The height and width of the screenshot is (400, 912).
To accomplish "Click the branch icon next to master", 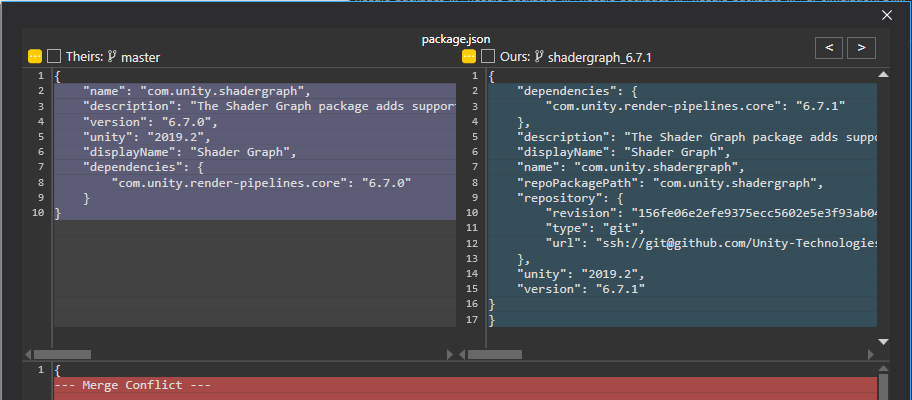I will tap(112, 56).
